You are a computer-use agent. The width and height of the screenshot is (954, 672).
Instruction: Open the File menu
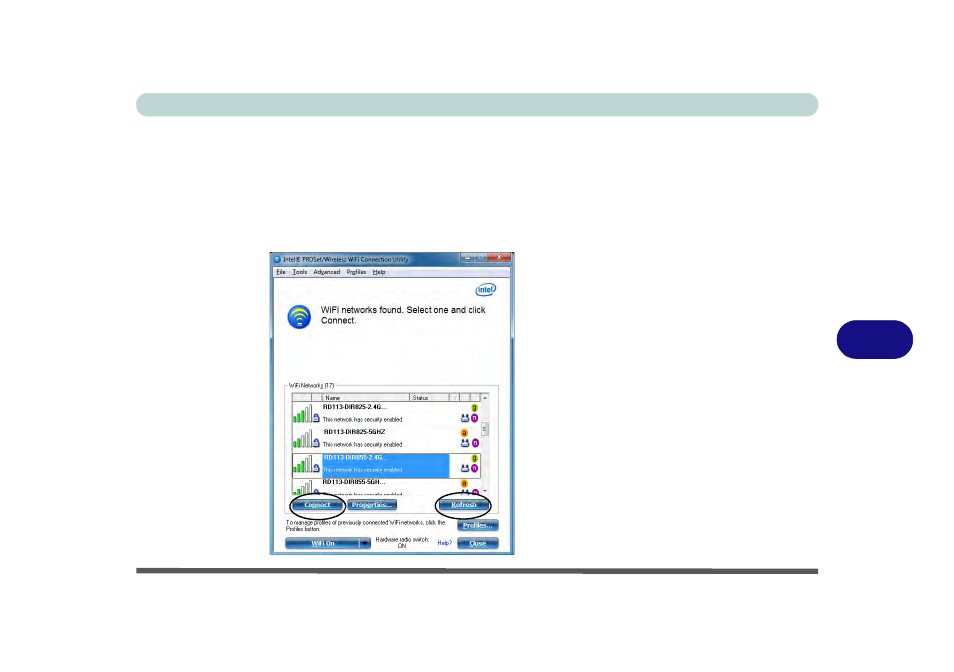(280, 272)
